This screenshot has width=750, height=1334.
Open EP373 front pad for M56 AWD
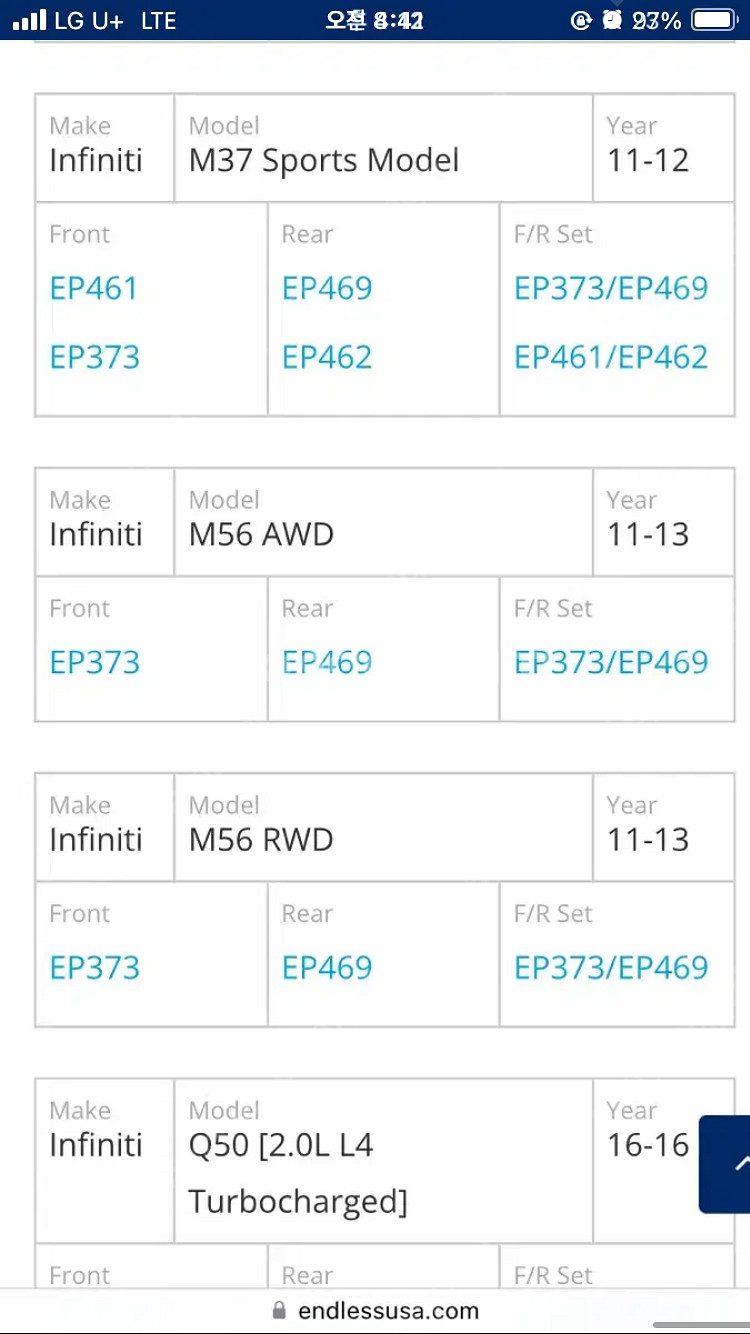click(x=95, y=662)
